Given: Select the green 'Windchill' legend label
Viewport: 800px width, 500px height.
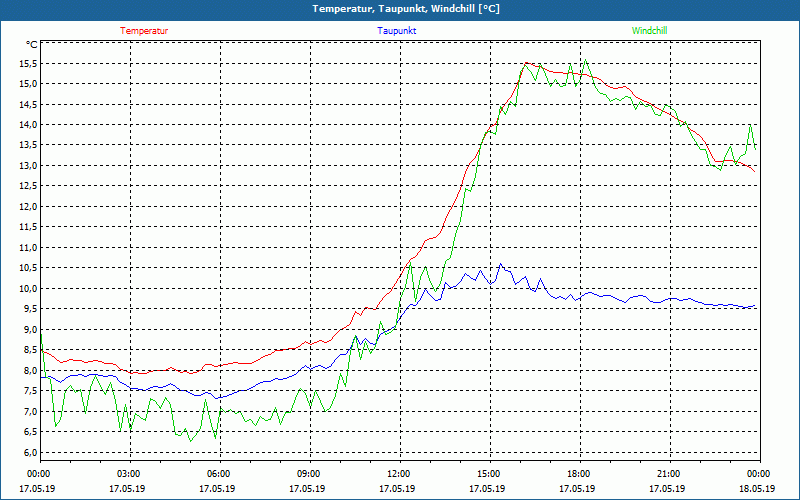Looking at the screenshot, I should [649, 31].
